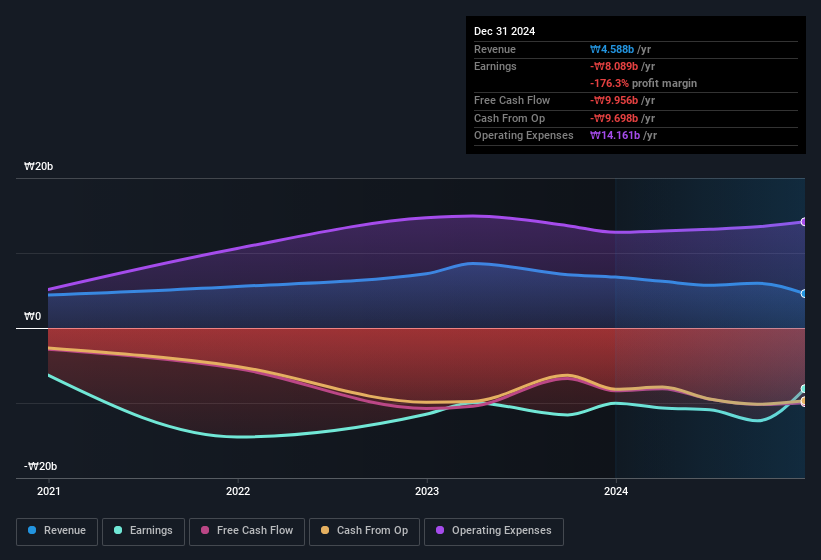Select the blue Revenue endpoint marker
The width and height of the screenshot is (821, 560).
click(804, 294)
